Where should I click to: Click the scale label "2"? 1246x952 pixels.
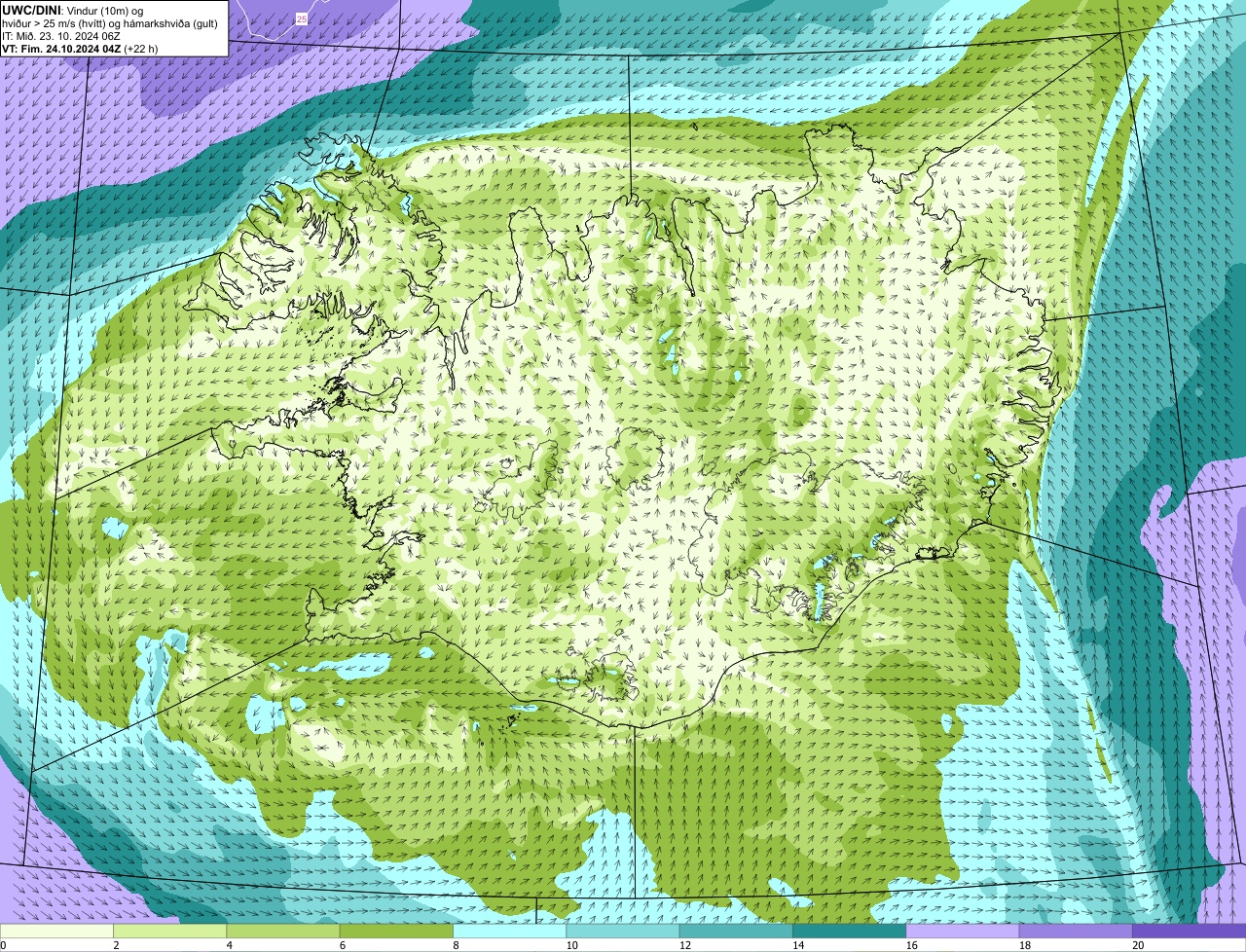(116, 945)
